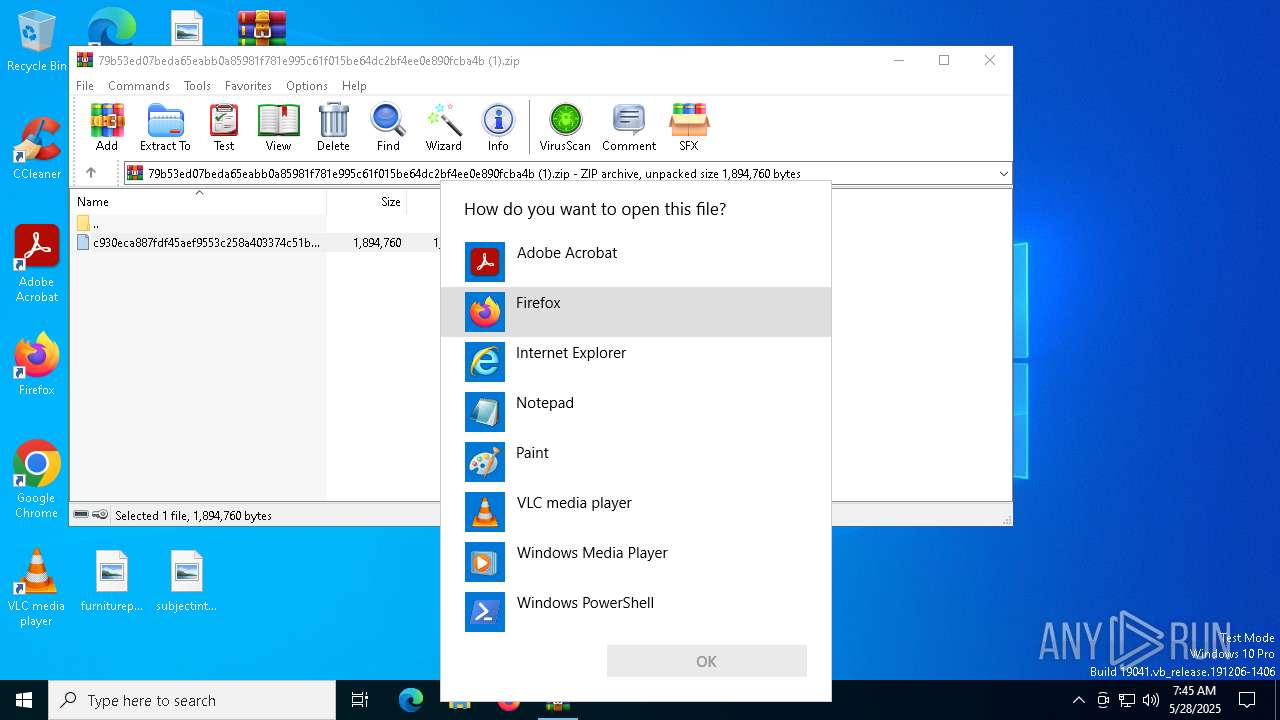This screenshot has width=1280, height=720.
Task: Open the File menu
Action: (x=85, y=86)
